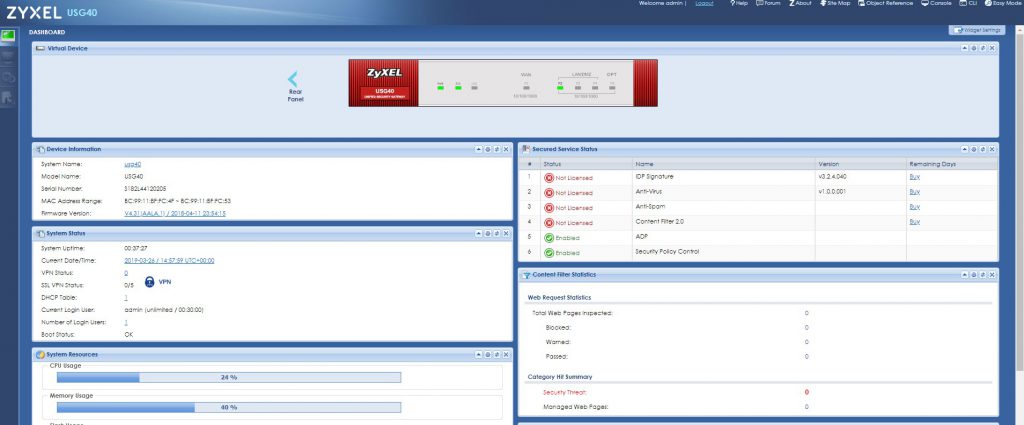Collapse the Virtual Device widget
The height and width of the screenshot is (425, 1024).
point(965,48)
